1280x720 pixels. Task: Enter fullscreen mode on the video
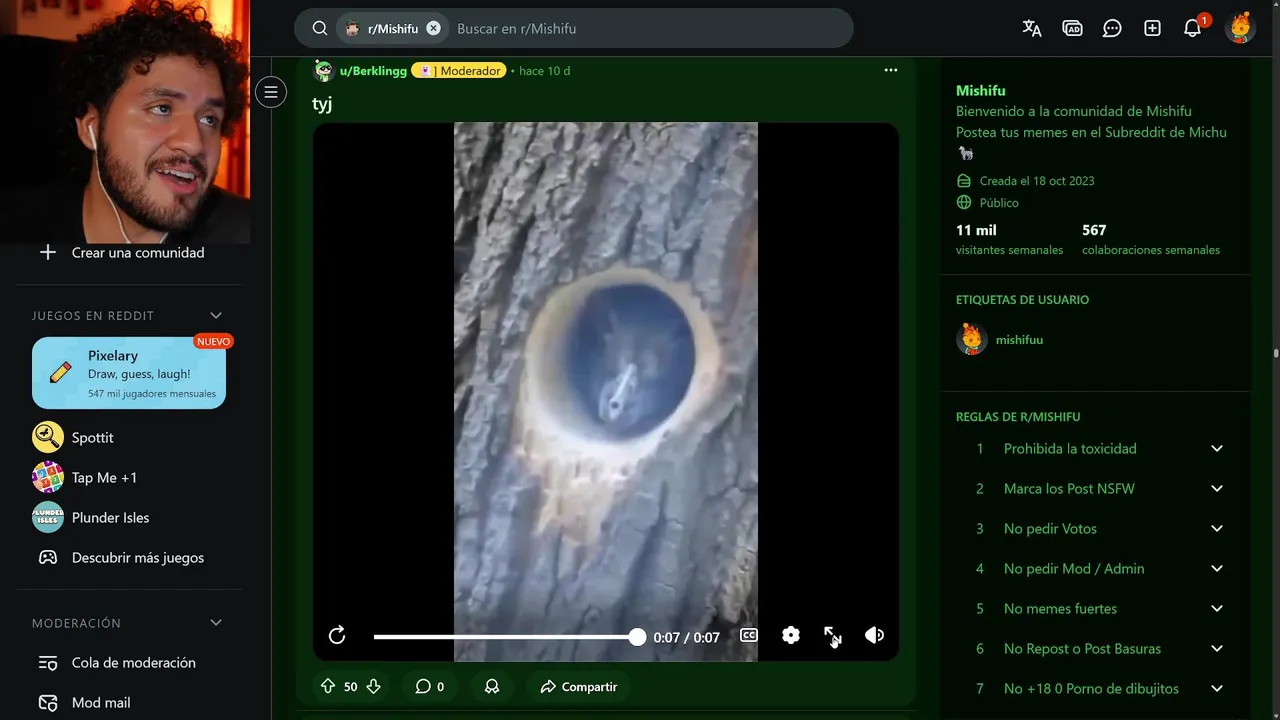pyautogui.click(x=832, y=635)
